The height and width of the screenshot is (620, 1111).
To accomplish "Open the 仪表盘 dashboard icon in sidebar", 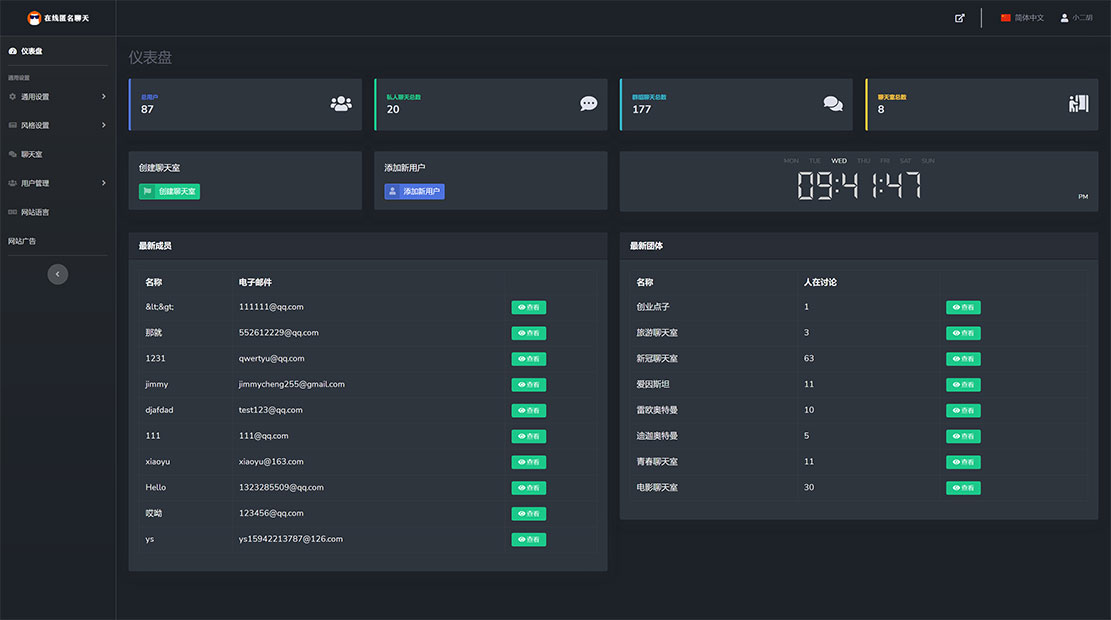I will click(14, 51).
